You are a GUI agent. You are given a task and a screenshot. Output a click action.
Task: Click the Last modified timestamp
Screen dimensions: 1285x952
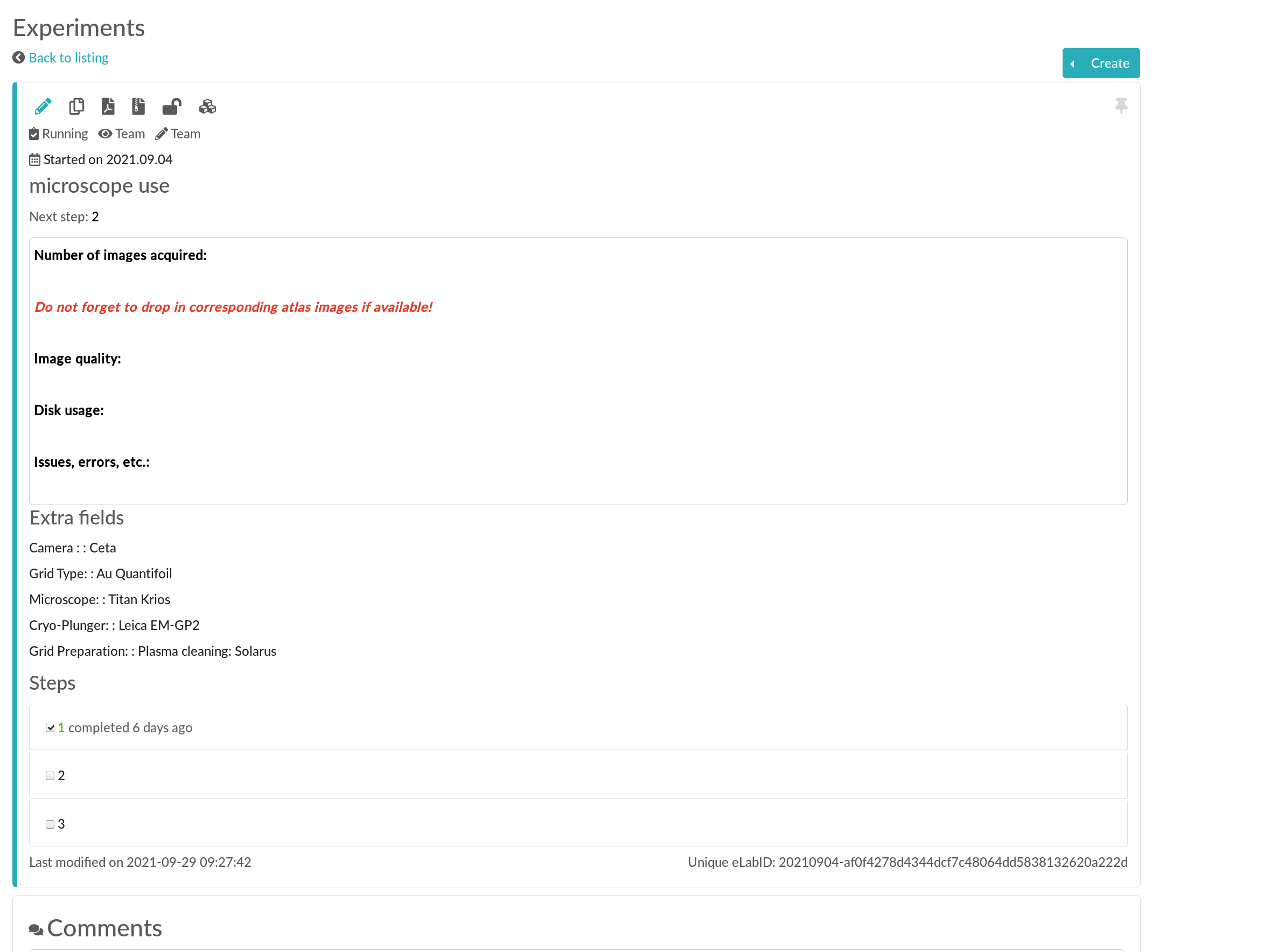pyautogui.click(x=140, y=863)
